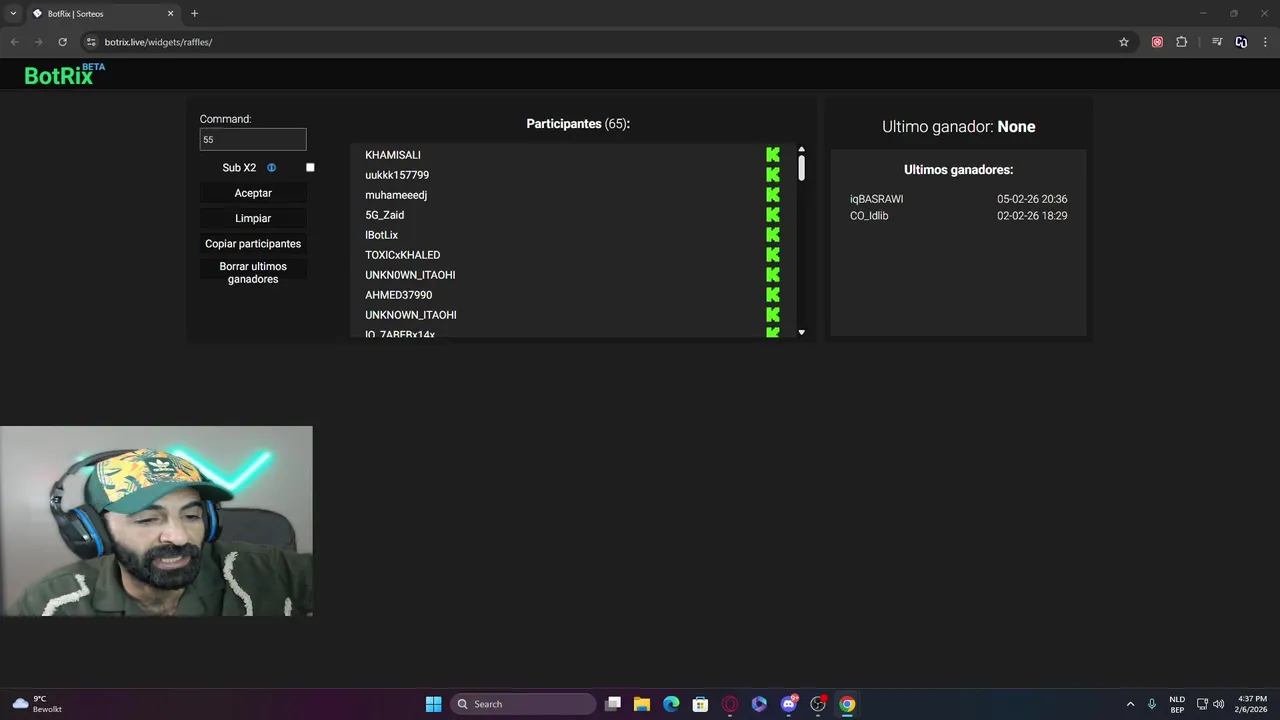Open Opera GX from the taskbar
Viewport: 1280px width, 720px height.
pos(730,704)
